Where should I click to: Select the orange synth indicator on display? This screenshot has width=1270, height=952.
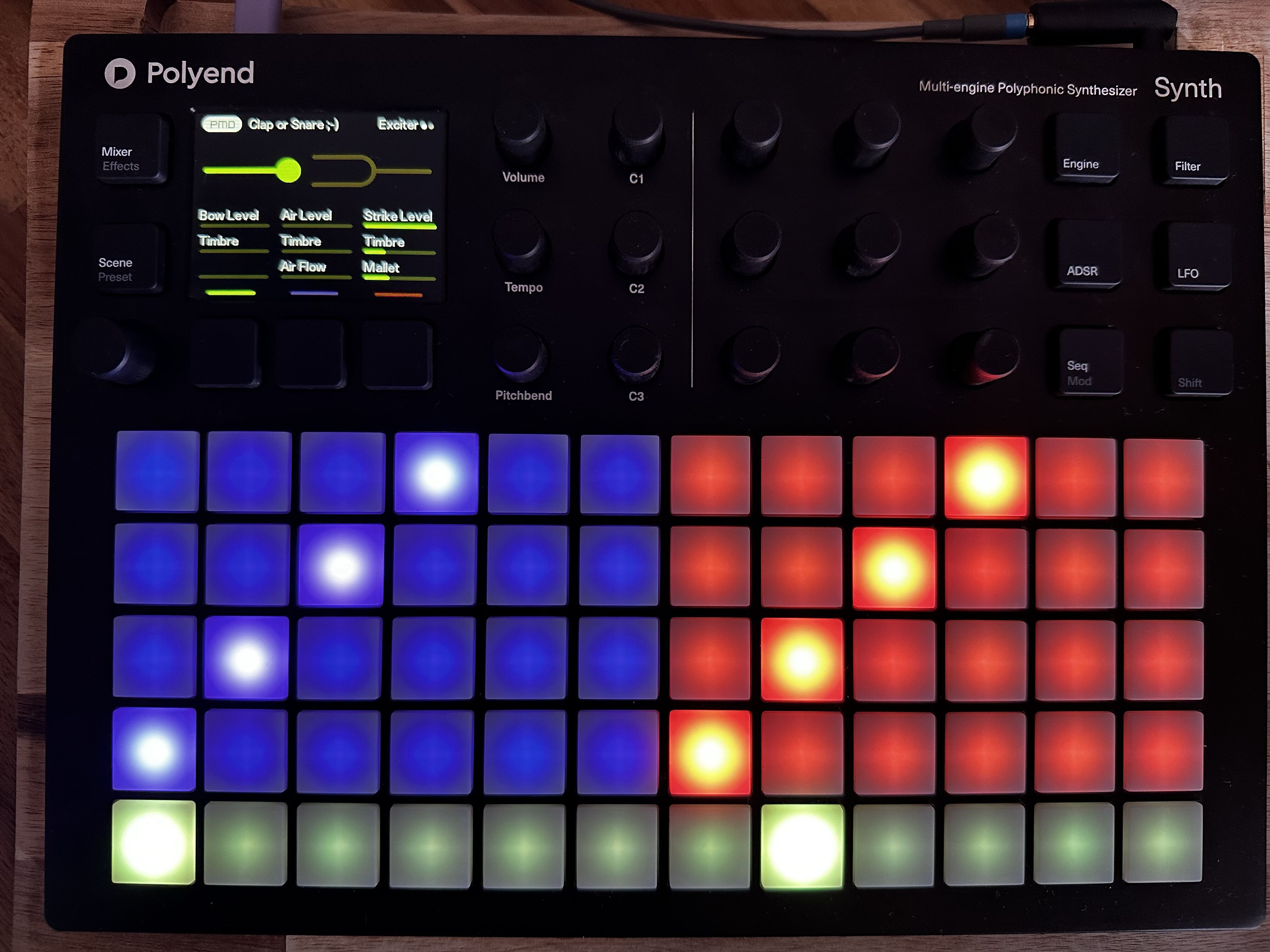click(398, 295)
